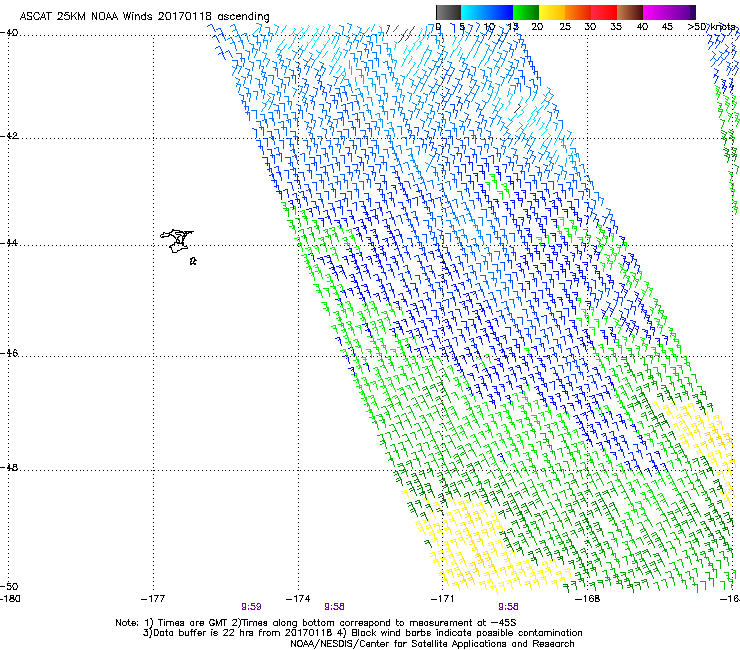Click the -48 latitude axis label
This screenshot has height=650, width=740.
coord(9,467)
